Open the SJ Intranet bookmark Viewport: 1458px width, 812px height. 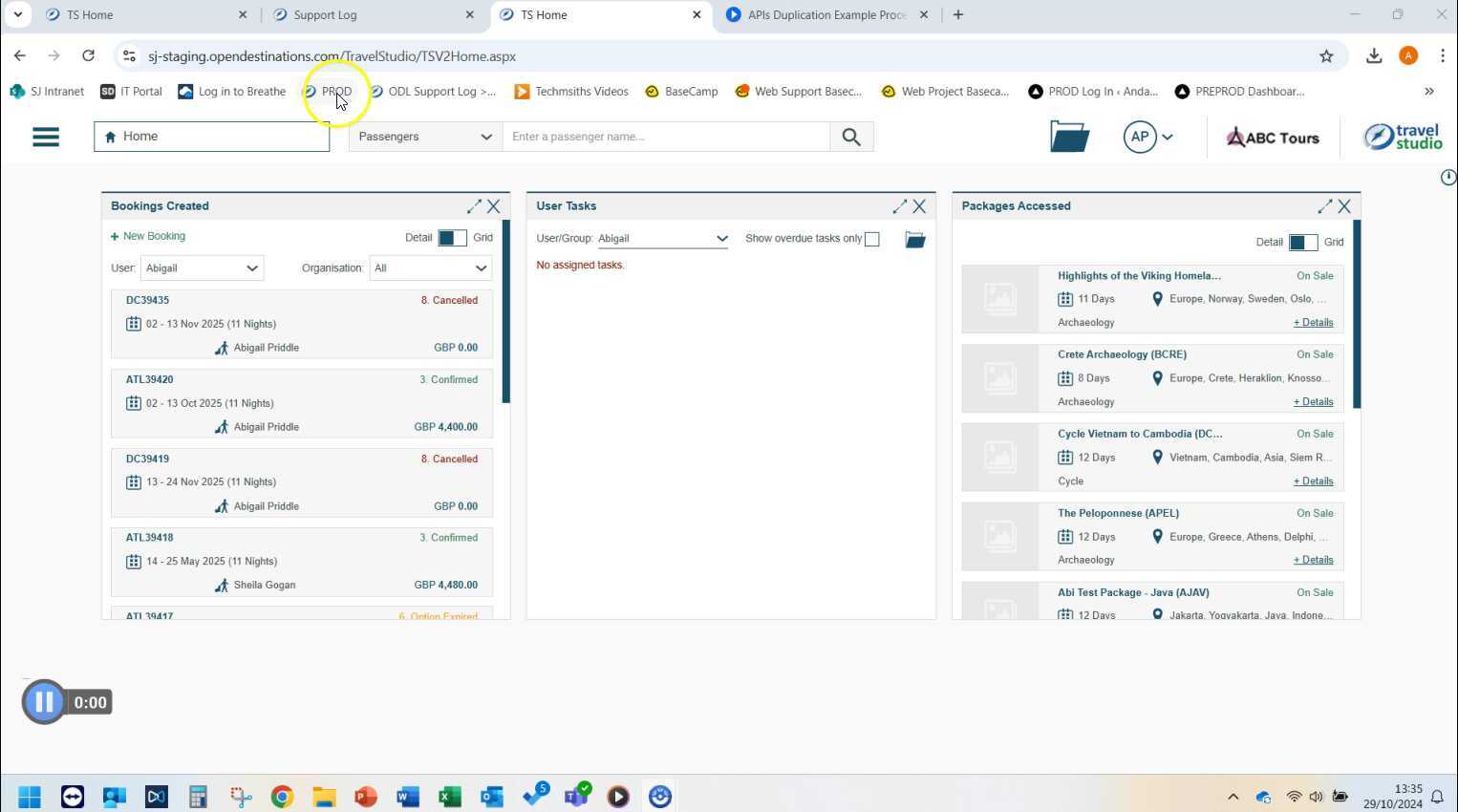[47, 92]
